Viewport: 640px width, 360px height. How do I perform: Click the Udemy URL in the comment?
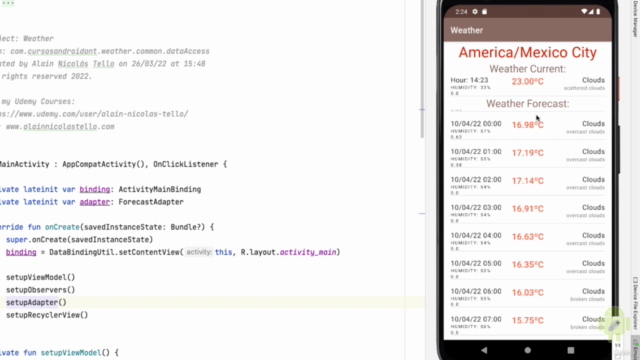[x=94, y=114]
